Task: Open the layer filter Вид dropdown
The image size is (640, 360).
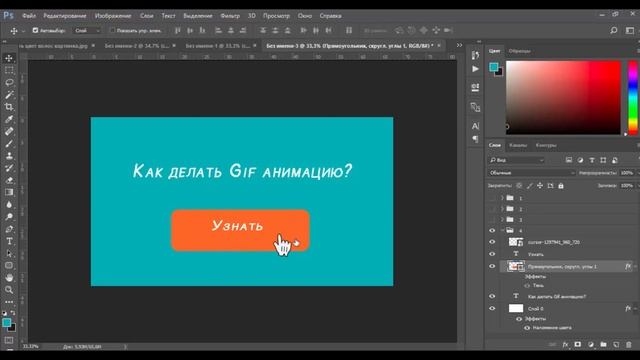Action: 516,160
